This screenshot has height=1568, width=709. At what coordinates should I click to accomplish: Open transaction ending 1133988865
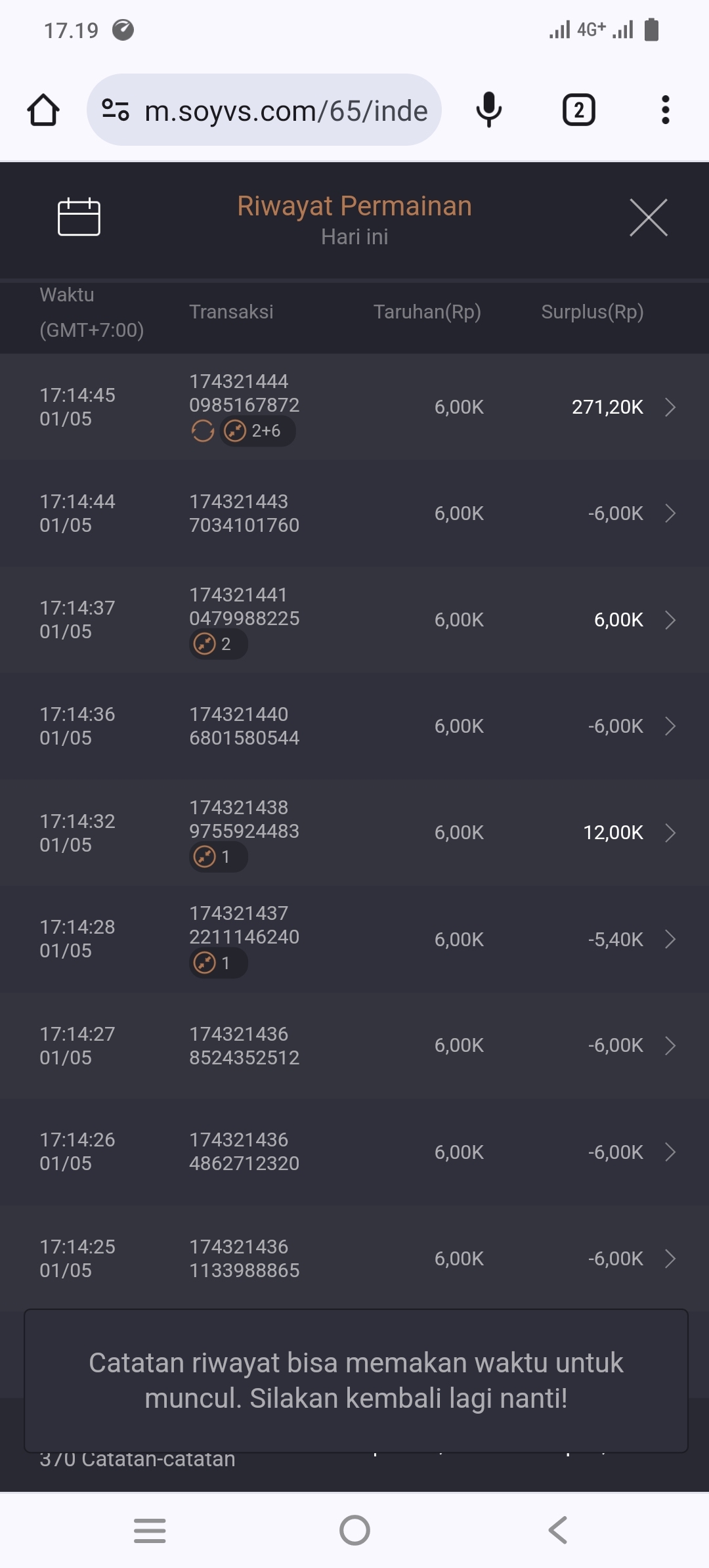click(x=244, y=1259)
